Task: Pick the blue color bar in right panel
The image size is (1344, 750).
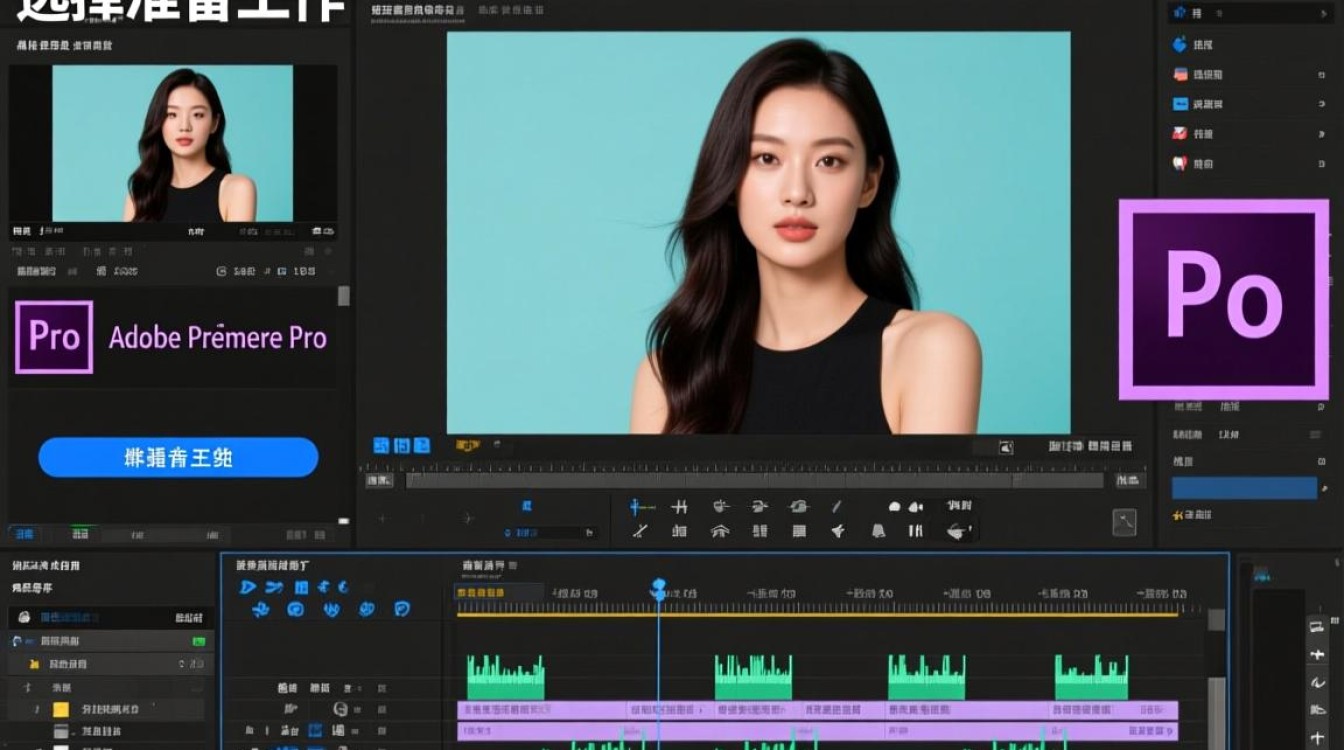Action: (1244, 487)
